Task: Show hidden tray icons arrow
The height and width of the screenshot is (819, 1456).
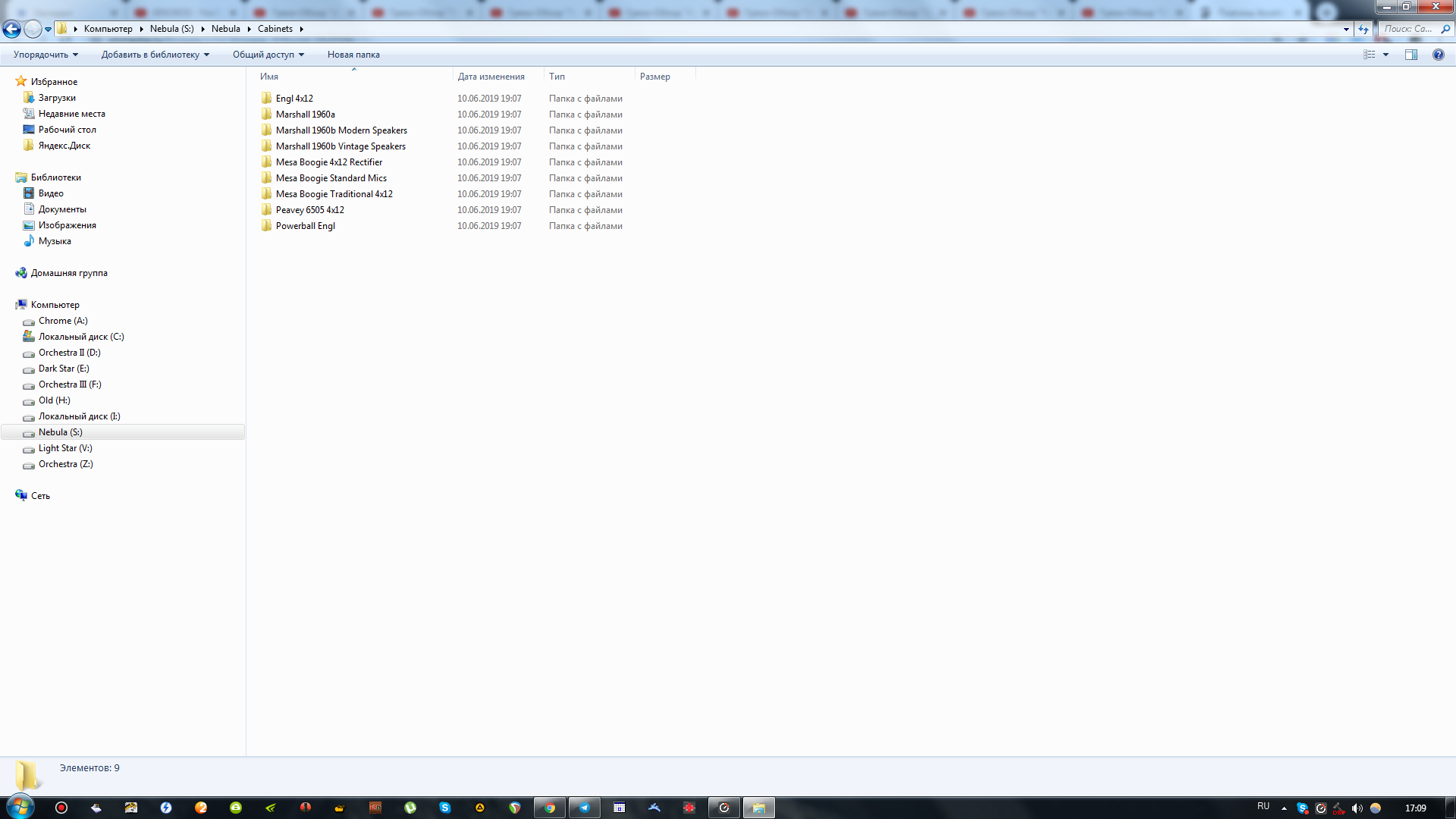Action: tap(1284, 808)
